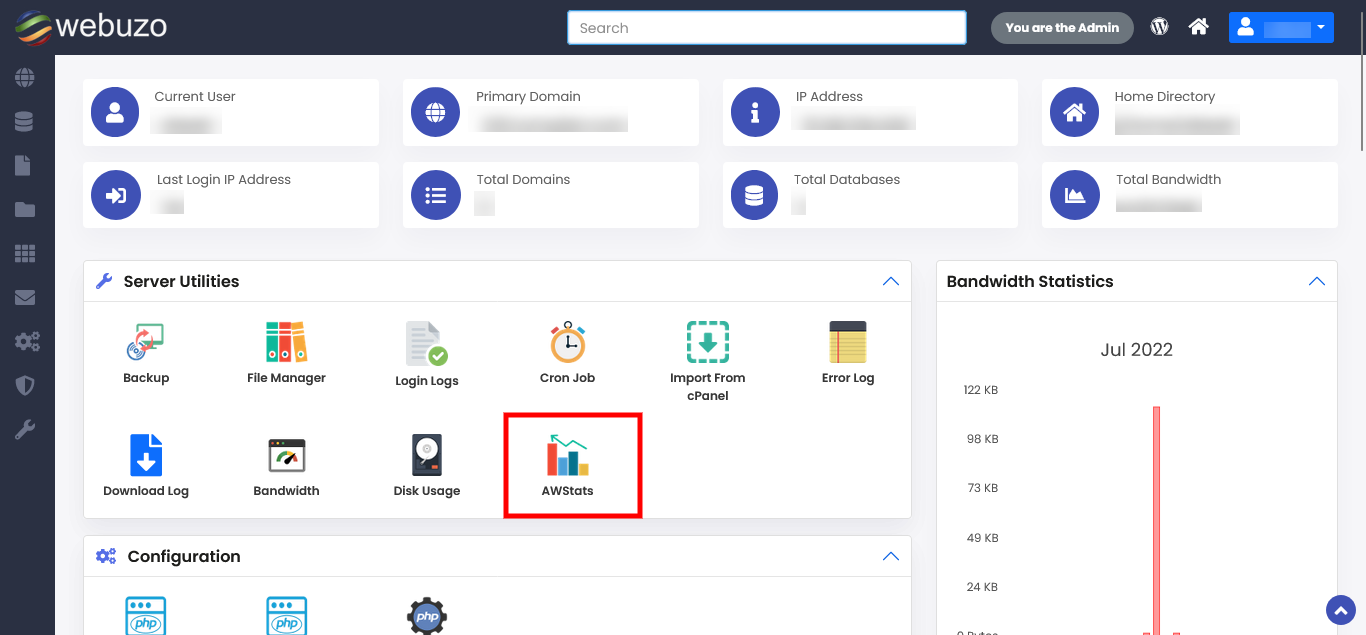Select the databases icon in the sidebar
The height and width of the screenshot is (635, 1366).
pyautogui.click(x=27, y=121)
